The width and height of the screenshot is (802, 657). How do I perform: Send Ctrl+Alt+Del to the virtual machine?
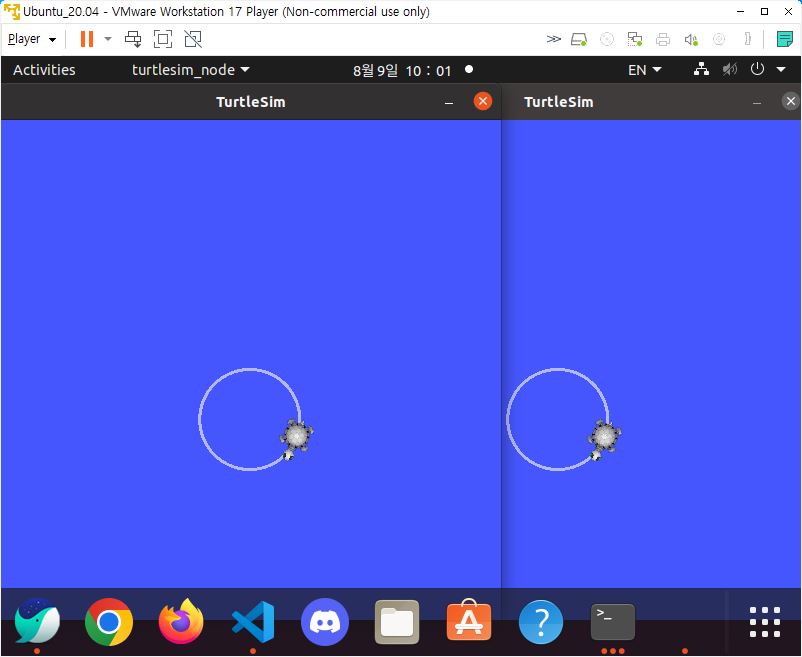tap(133, 39)
